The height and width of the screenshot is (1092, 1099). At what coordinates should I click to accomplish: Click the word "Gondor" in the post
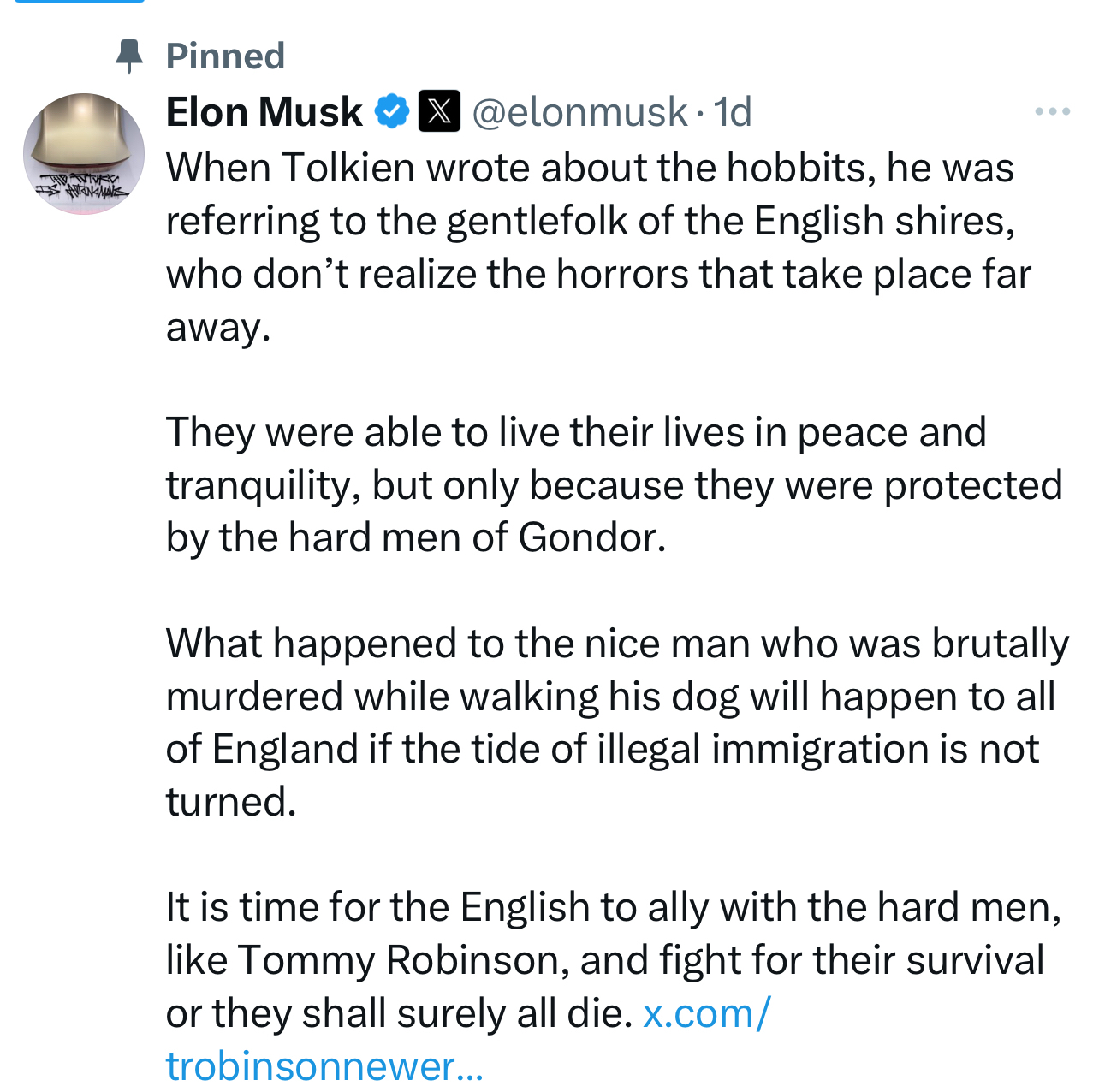click(x=591, y=538)
